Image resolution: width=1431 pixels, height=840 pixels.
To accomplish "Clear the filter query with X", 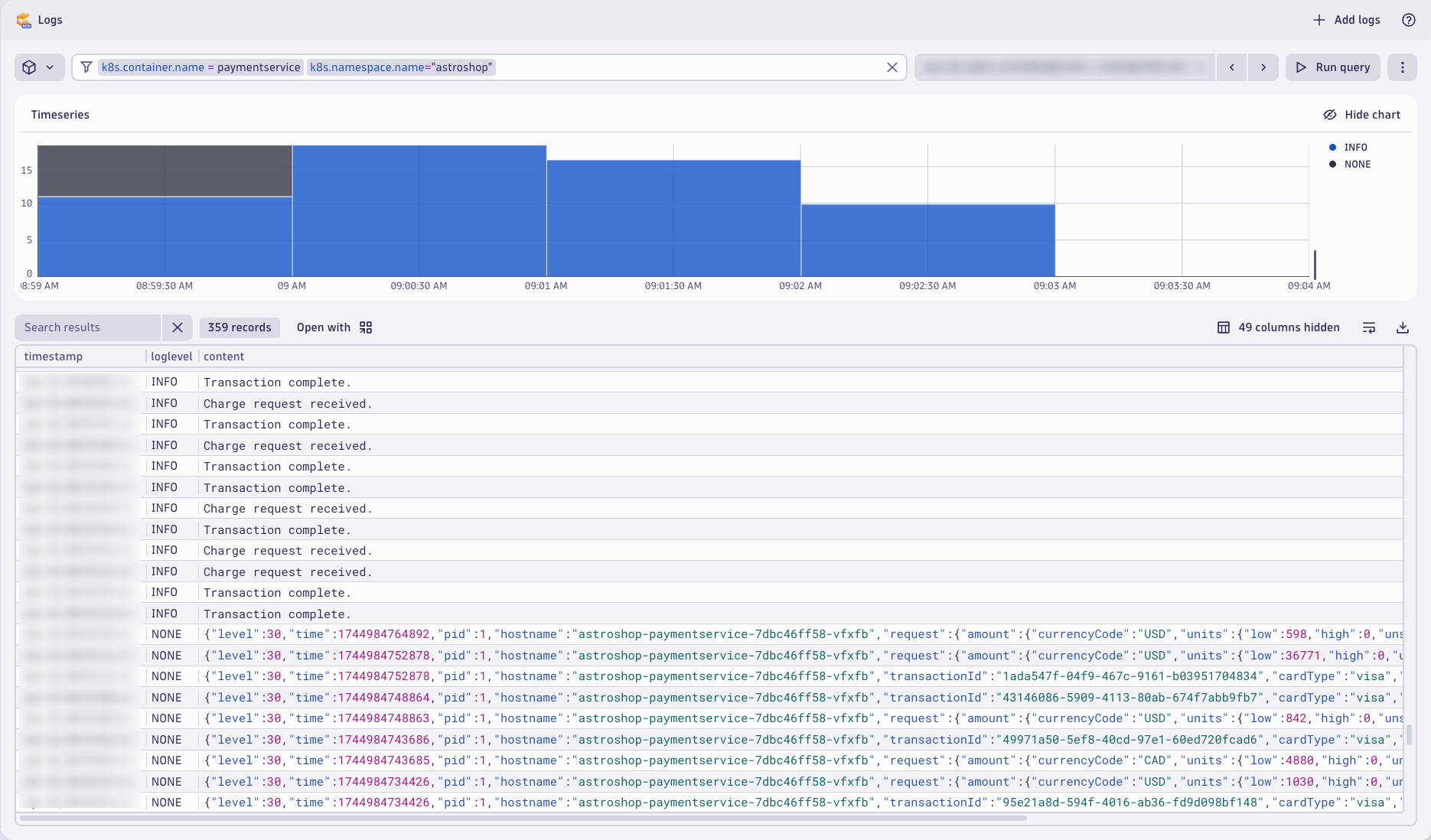I will 892,67.
